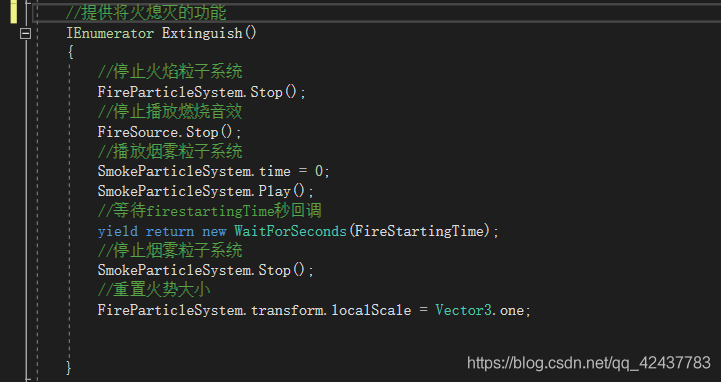The height and width of the screenshot is (382, 721).
Task: Click the line FireParticleSystem.Stop();
Action: pyautogui.click(x=201, y=92)
